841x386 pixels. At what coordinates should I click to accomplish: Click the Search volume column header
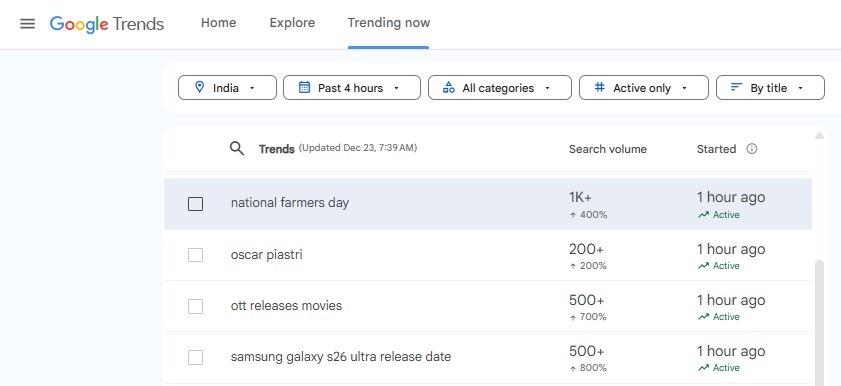click(x=608, y=149)
